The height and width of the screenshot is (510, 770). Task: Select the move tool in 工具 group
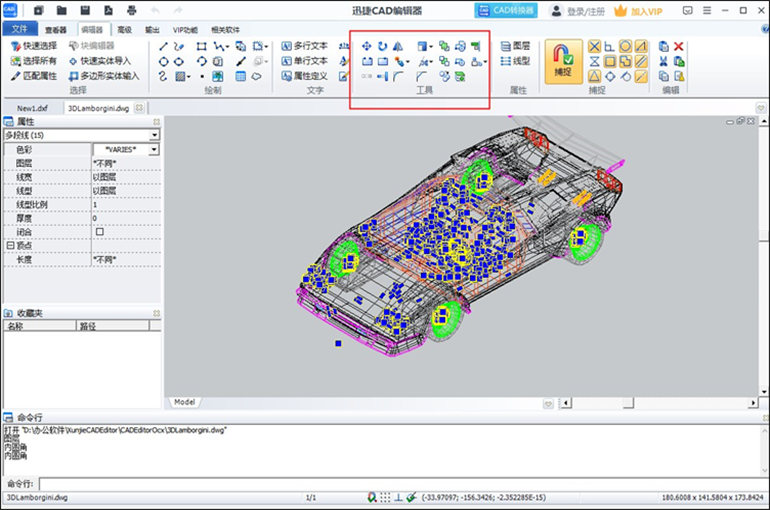(367, 46)
